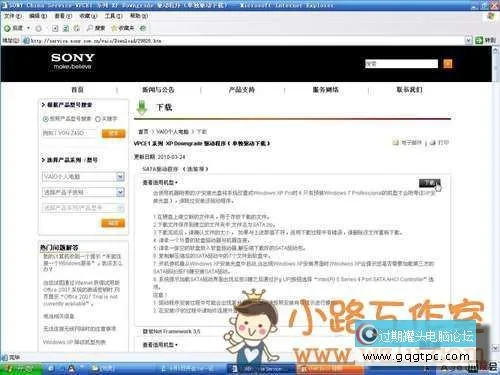
Task: Click the page vertical scrollbar up arrow
Action: [x=496, y=51]
